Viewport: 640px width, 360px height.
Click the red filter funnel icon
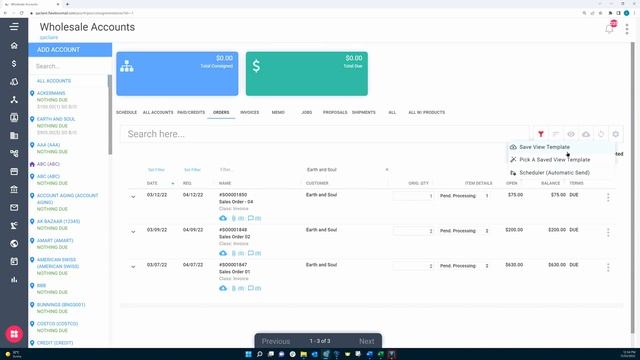point(541,134)
